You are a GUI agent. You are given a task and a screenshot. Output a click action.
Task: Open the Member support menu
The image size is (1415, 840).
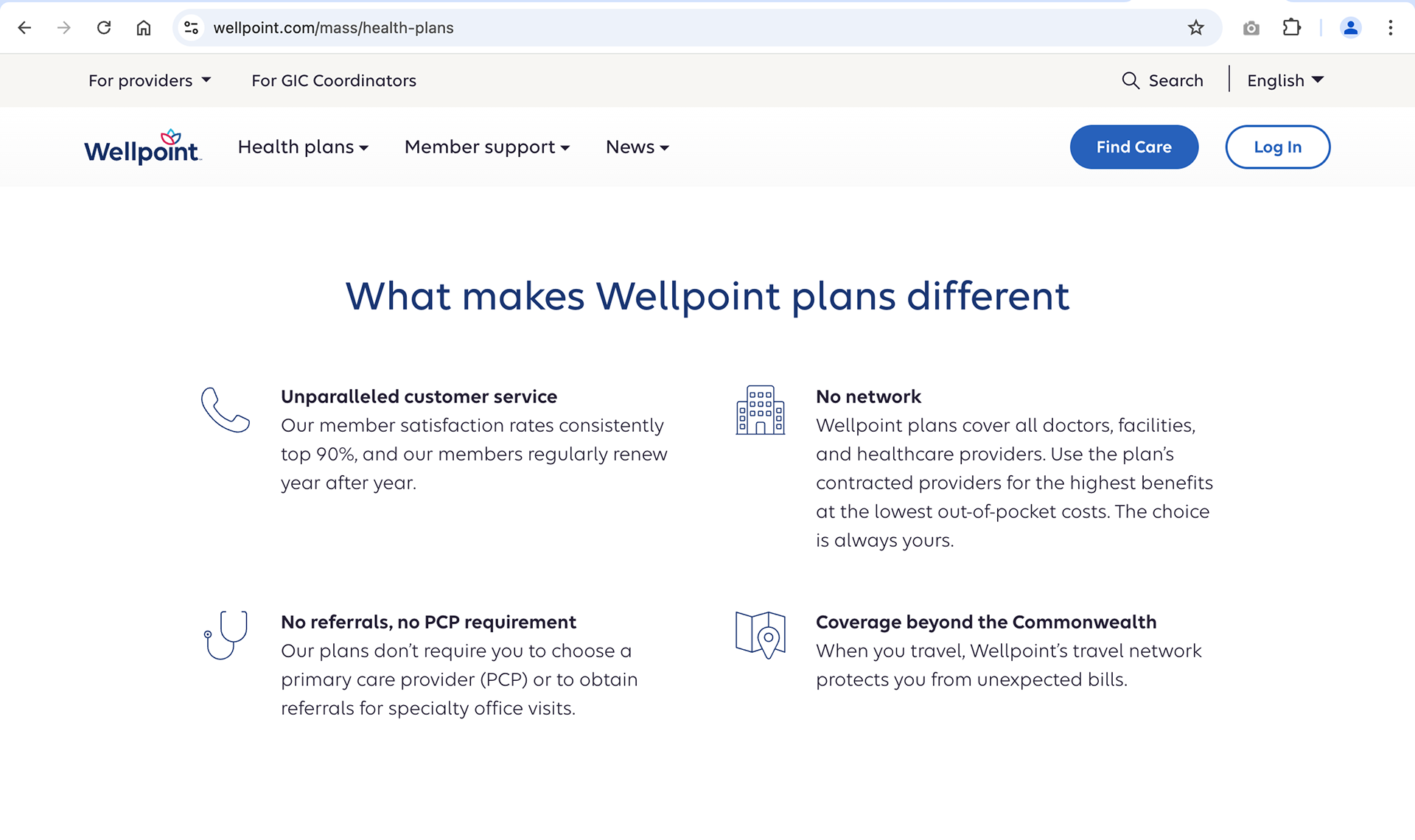point(487,147)
